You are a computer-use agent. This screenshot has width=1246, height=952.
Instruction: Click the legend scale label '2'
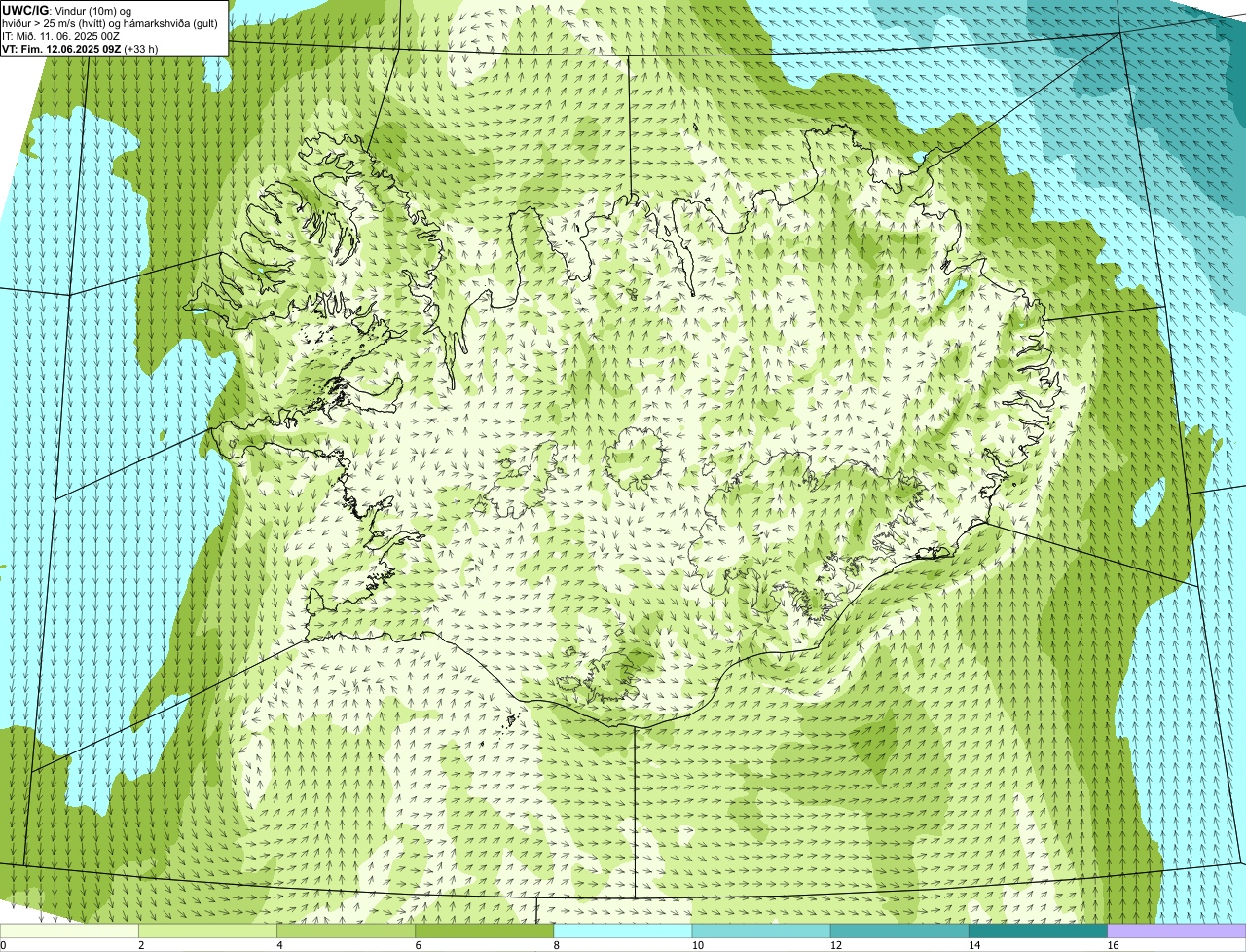141,945
